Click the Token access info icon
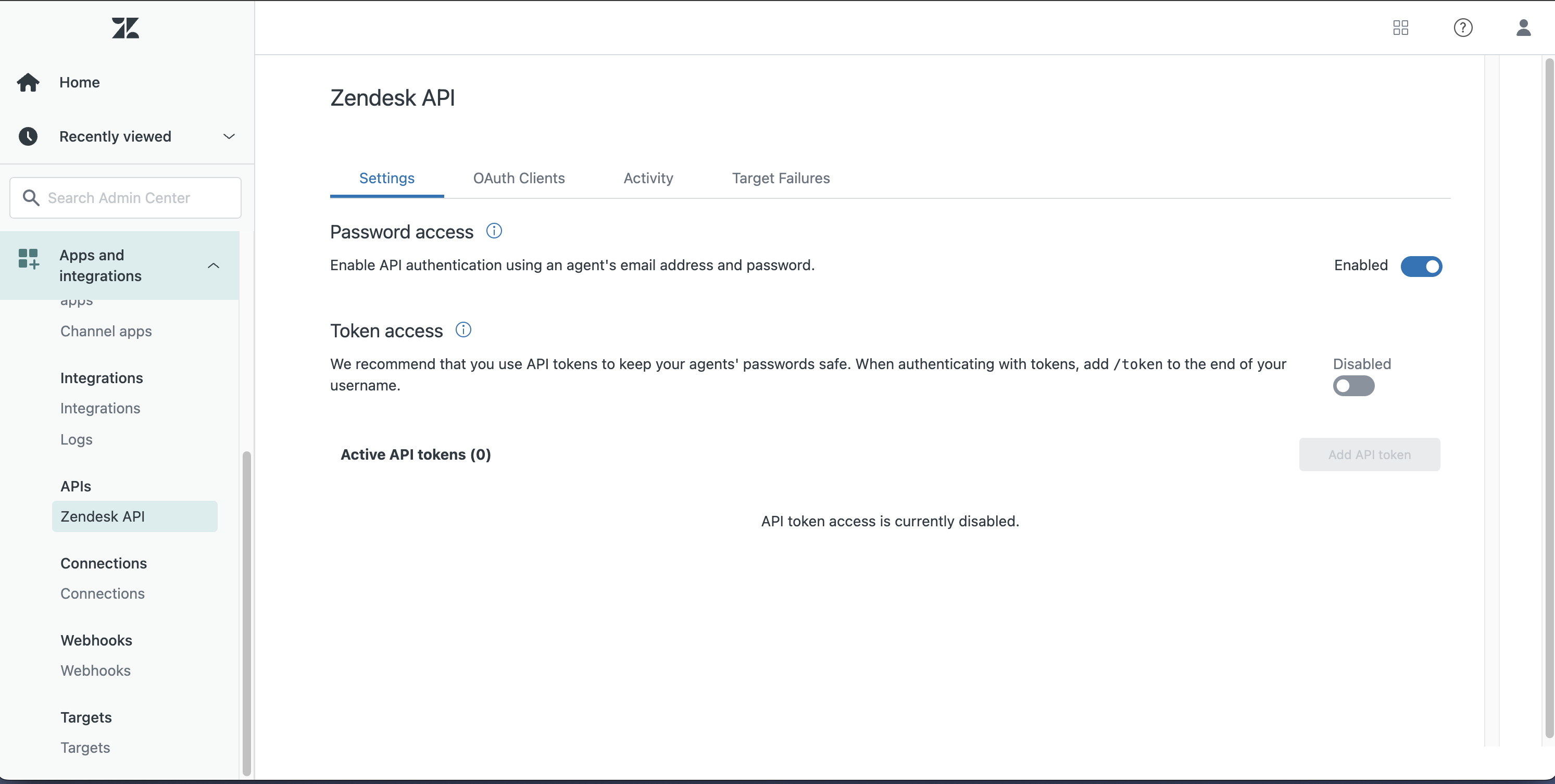The height and width of the screenshot is (784, 1555). (463, 330)
